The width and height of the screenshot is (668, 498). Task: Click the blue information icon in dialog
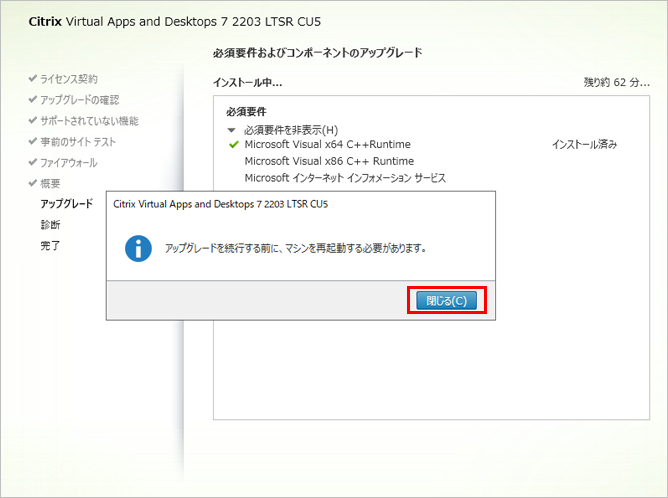coord(138,248)
